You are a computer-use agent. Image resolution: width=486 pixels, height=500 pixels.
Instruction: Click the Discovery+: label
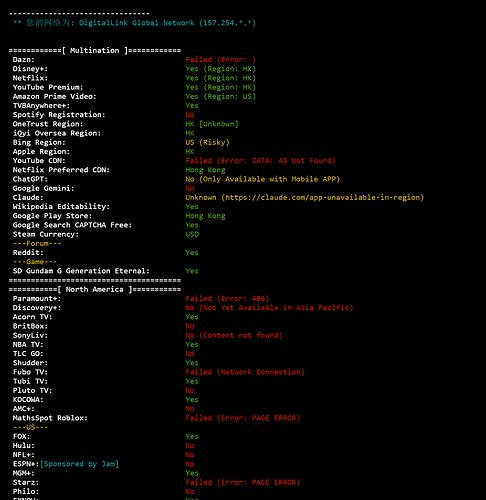37,308
